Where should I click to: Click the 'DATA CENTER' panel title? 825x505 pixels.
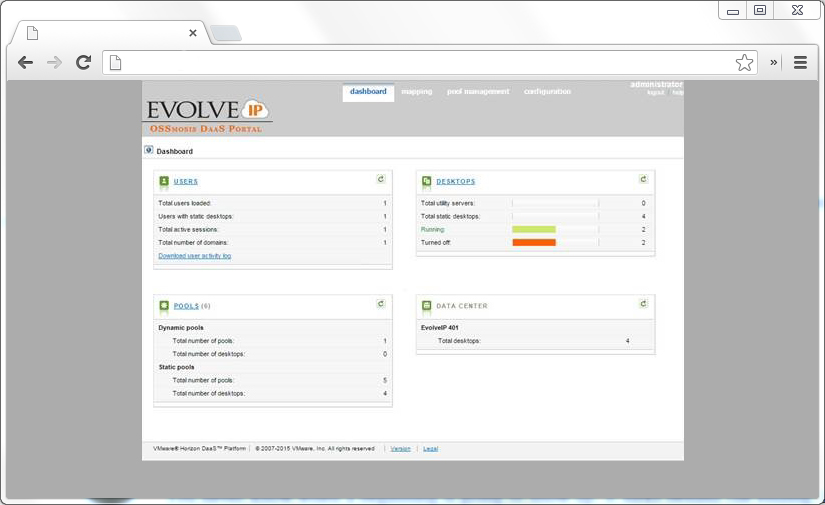point(462,306)
